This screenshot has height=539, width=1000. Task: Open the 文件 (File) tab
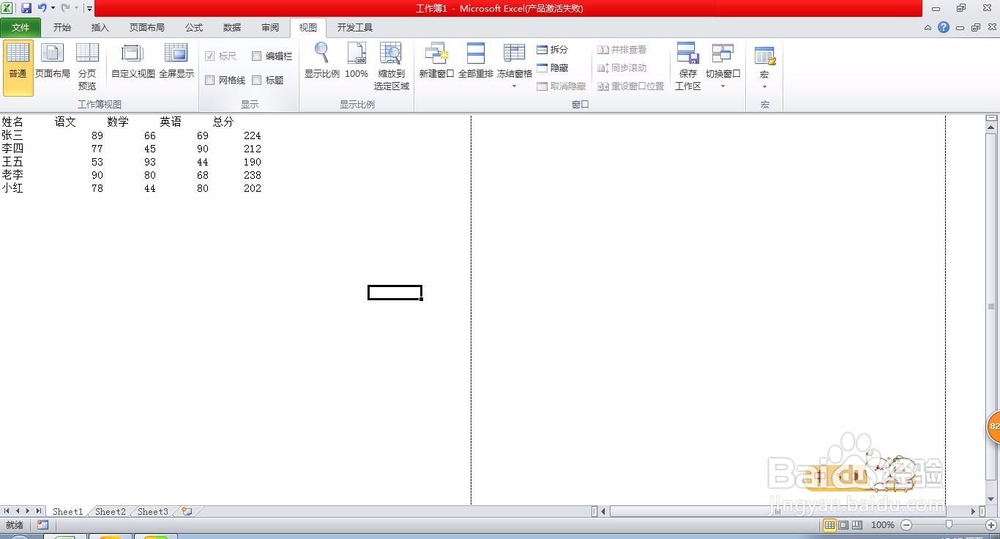tap(20, 27)
